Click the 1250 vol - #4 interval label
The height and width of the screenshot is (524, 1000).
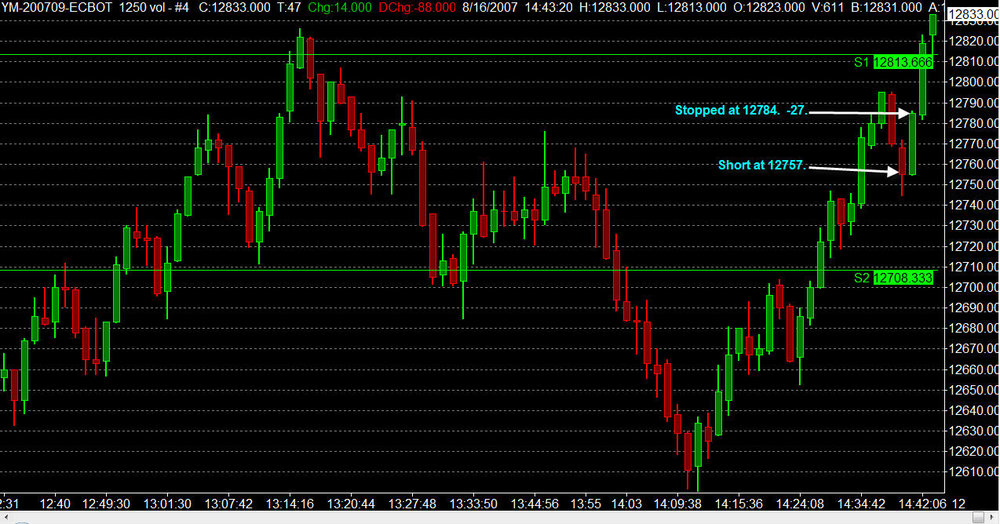[154, 8]
